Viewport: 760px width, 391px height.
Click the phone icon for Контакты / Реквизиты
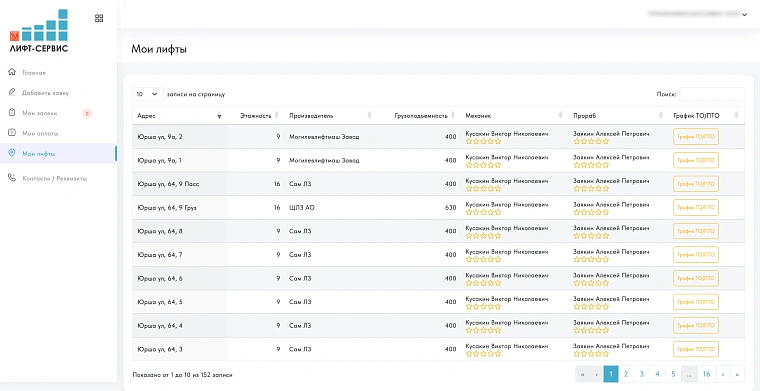pyautogui.click(x=12, y=178)
